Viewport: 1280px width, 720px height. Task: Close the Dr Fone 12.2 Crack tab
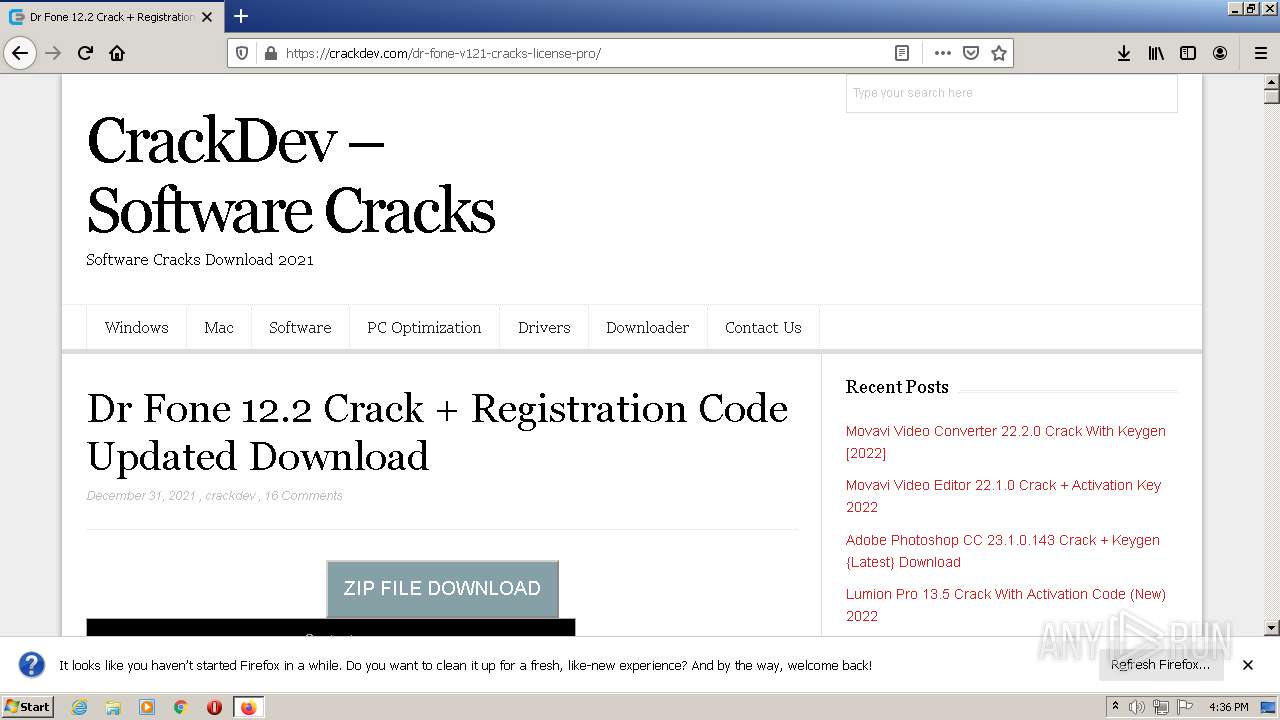[x=207, y=17]
